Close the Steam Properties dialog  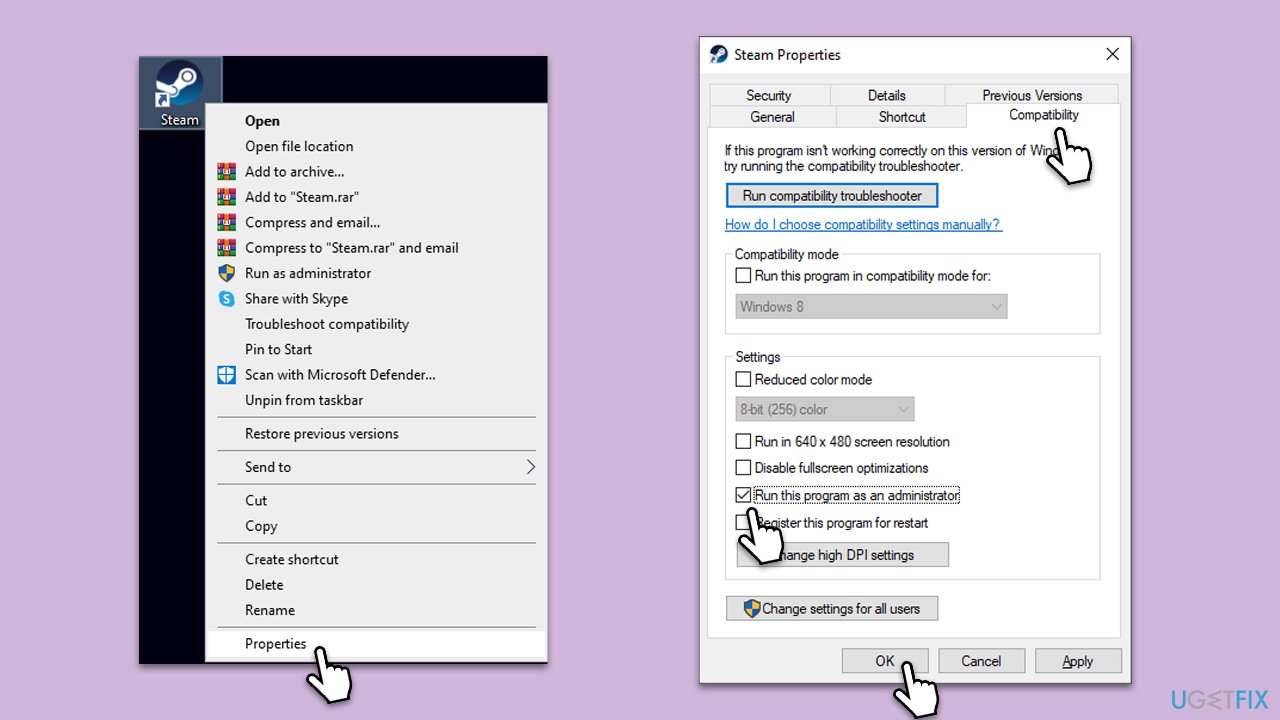(1112, 54)
